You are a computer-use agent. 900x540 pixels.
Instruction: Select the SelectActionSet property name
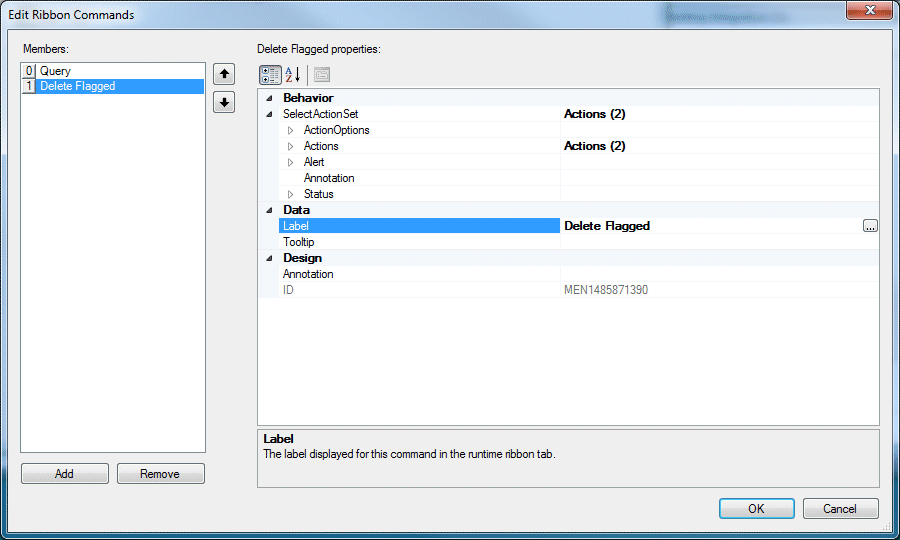320,114
